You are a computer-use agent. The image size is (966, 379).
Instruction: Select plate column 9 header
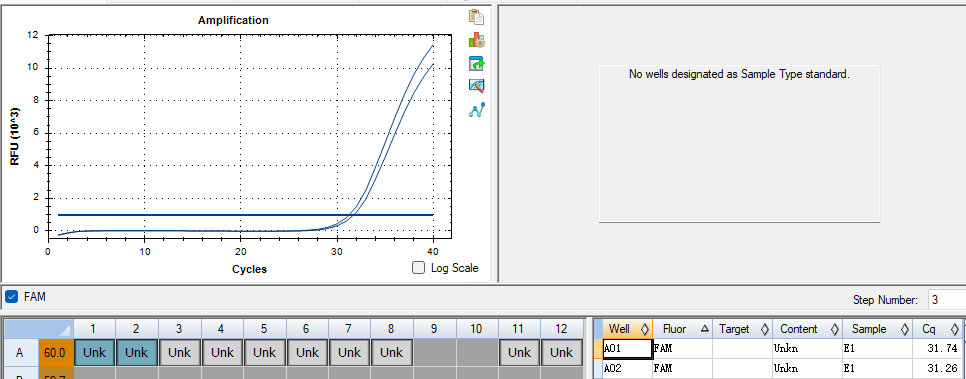coord(434,329)
